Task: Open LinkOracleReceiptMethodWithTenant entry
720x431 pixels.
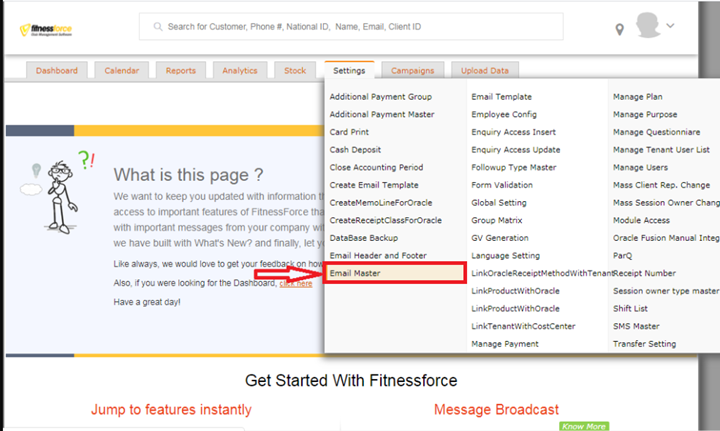Action: tap(542, 274)
